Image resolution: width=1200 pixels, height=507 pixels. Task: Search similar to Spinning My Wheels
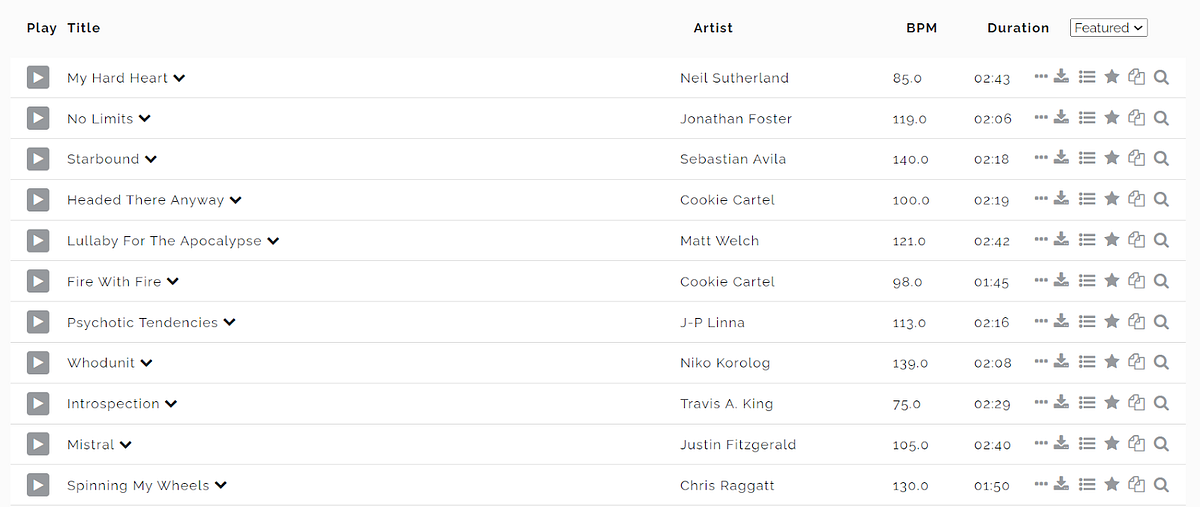pos(1161,485)
